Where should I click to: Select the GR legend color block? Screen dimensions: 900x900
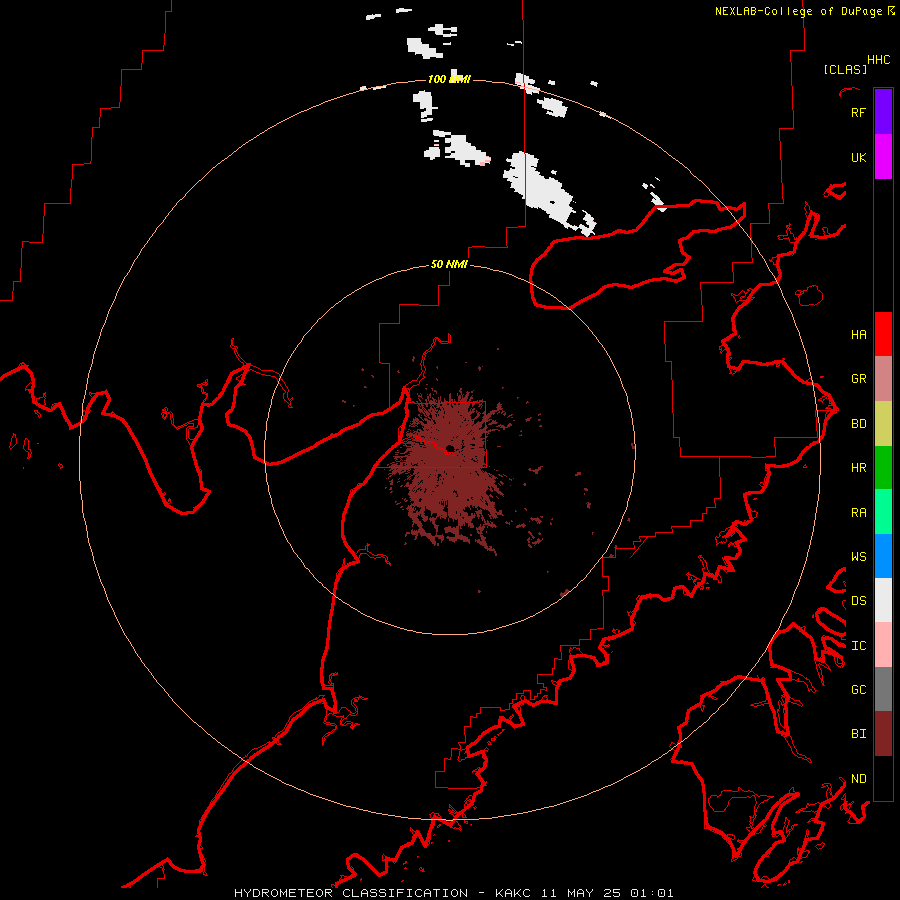click(x=883, y=379)
